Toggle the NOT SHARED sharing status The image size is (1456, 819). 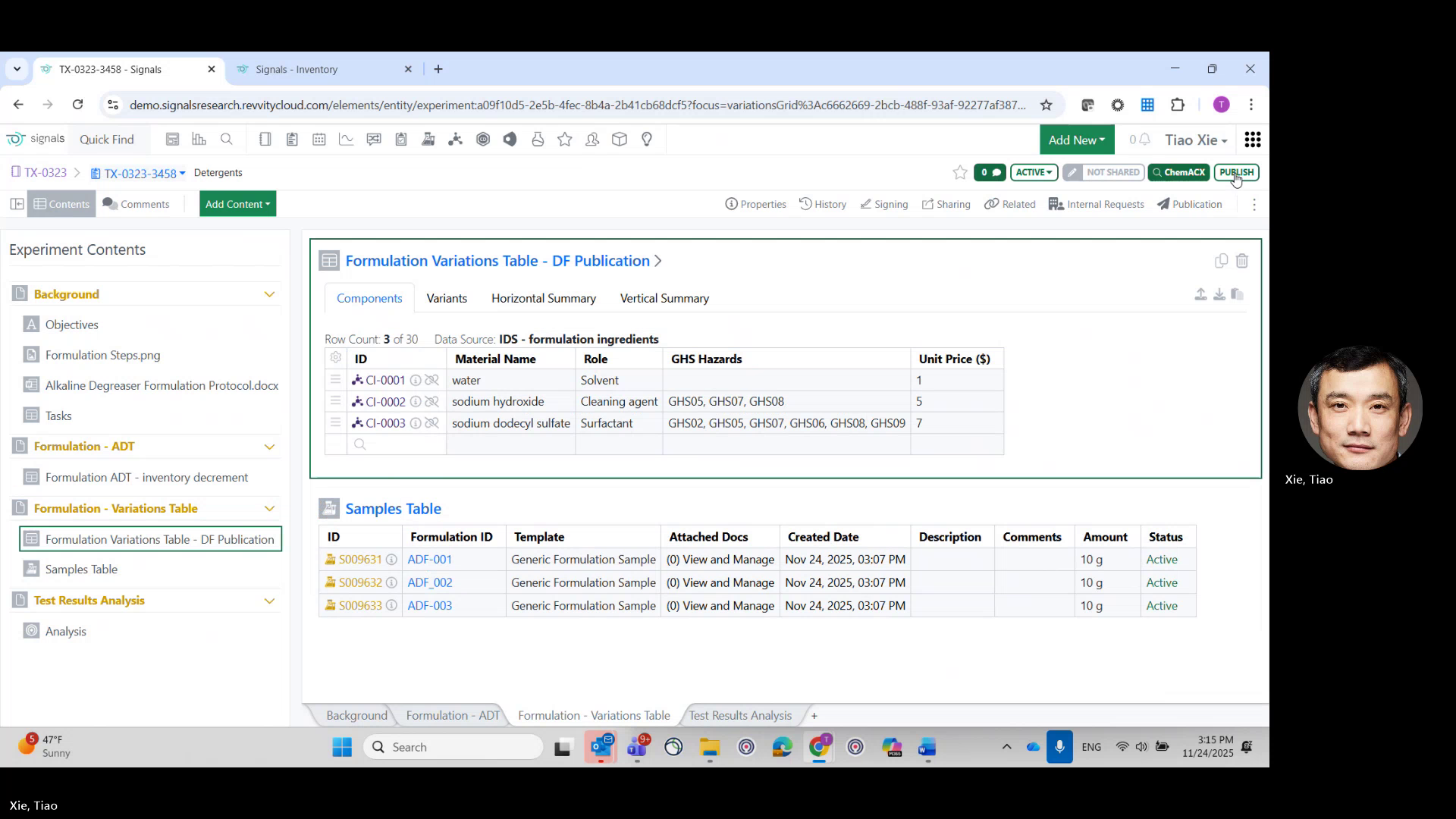tap(1103, 172)
